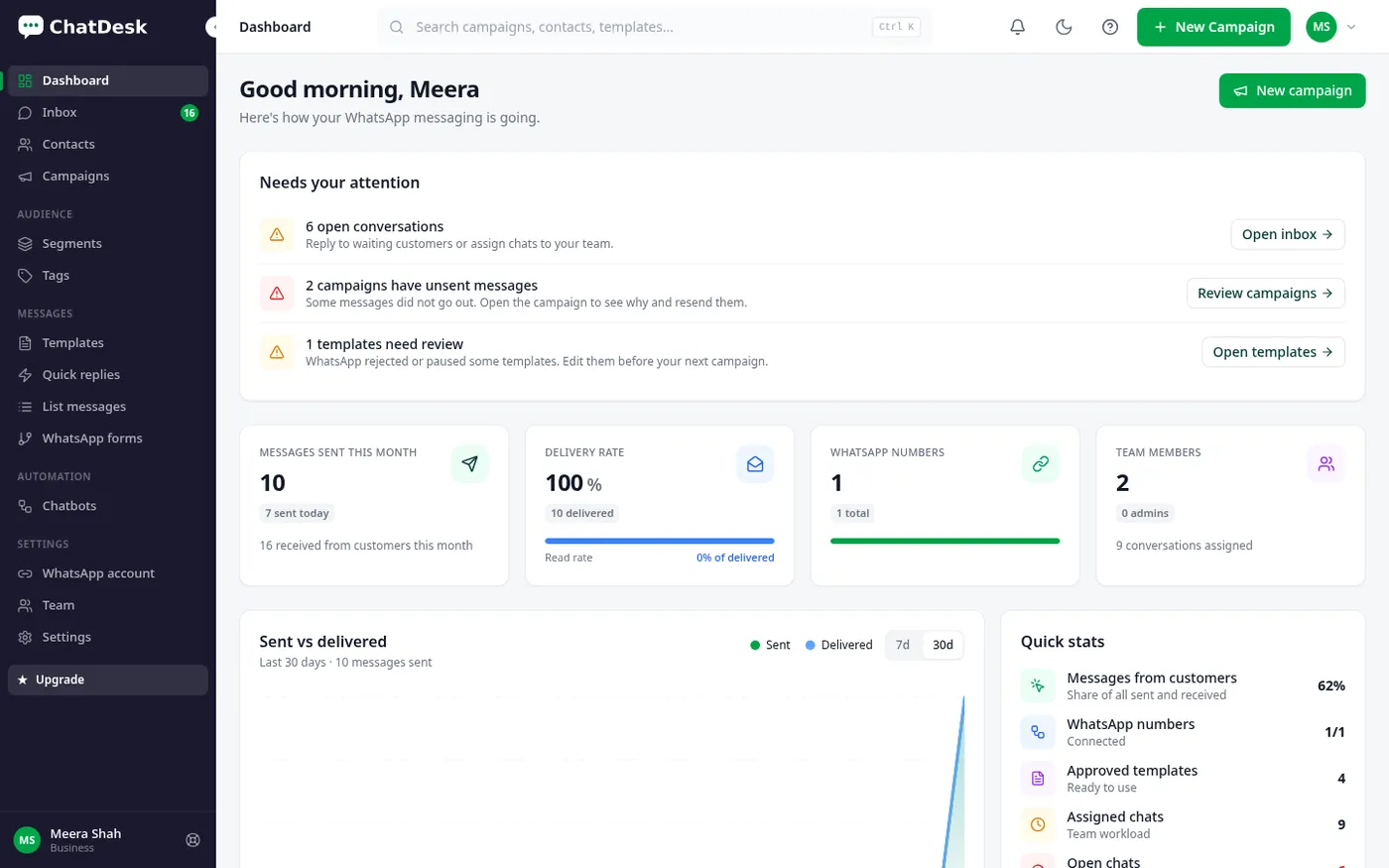Screen dimensions: 1389x868
Task: Click the open conversations warning icon
Action: tap(277, 235)
